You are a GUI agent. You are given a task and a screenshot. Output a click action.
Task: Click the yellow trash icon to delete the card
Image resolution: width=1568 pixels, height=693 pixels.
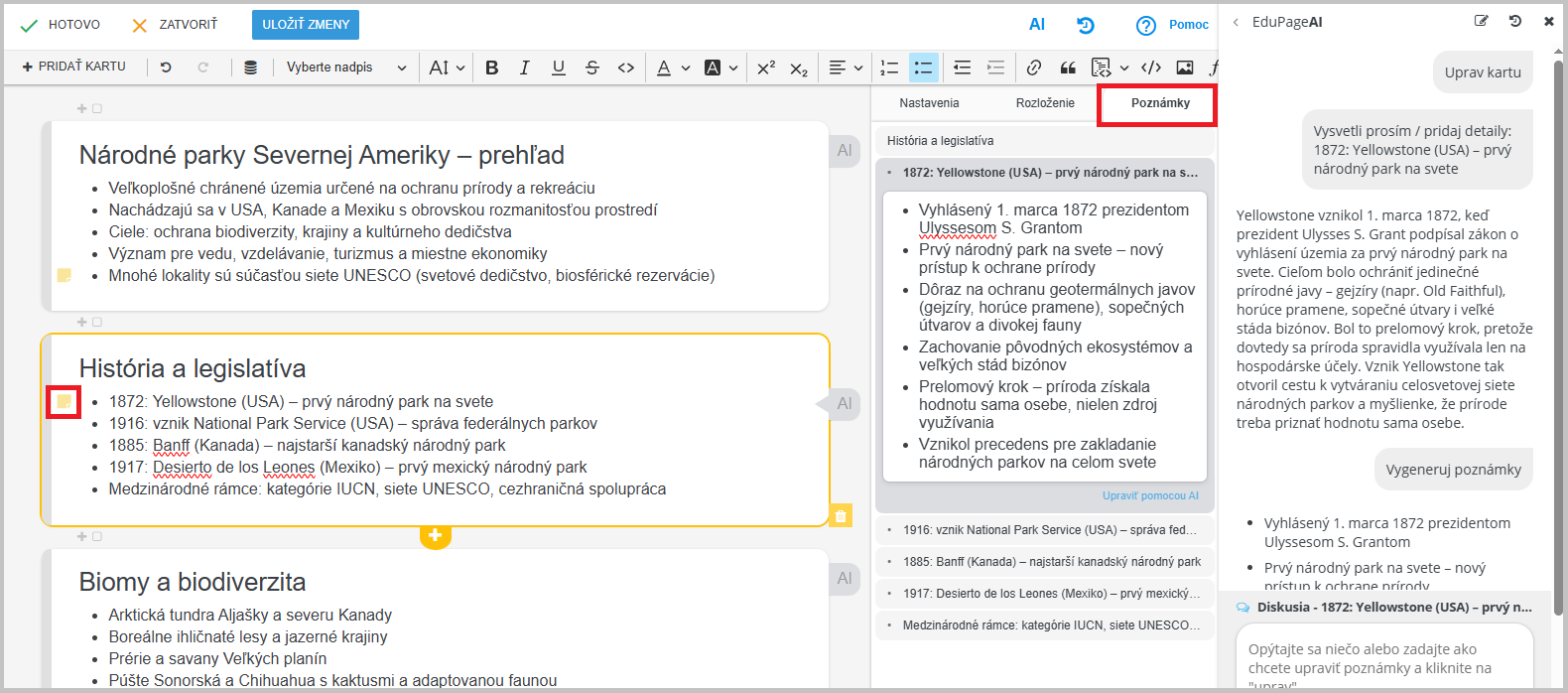pyautogui.click(x=841, y=515)
